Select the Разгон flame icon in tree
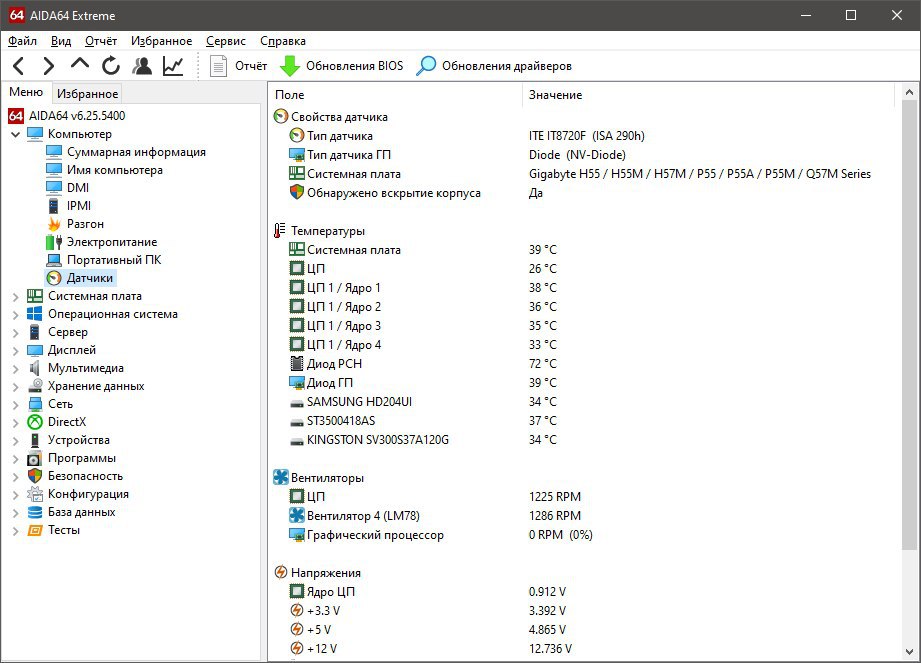921x663 pixels. [x=54, y=224]
